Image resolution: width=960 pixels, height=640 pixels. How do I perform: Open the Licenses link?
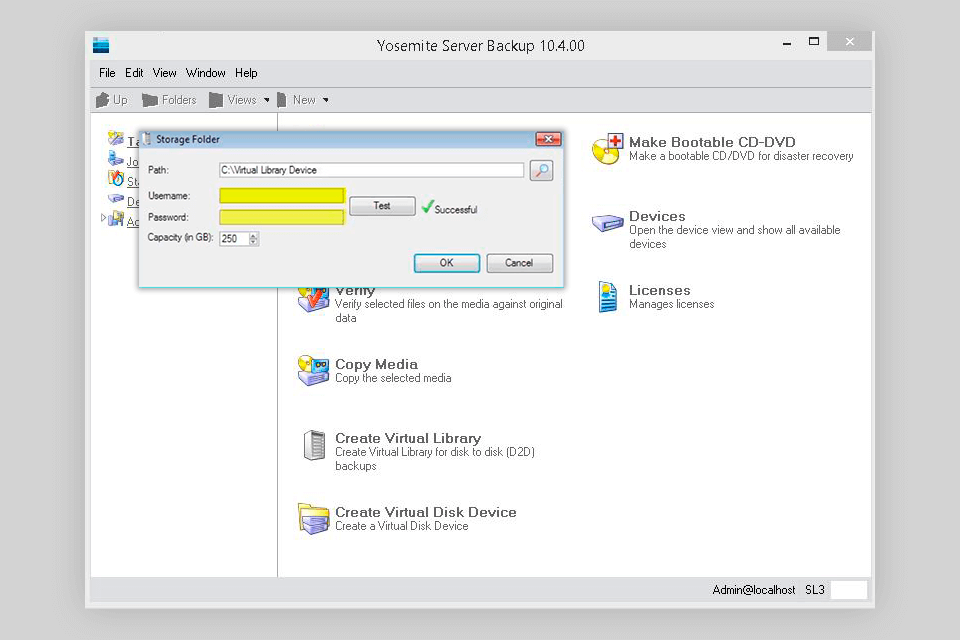tap(659, 290)
